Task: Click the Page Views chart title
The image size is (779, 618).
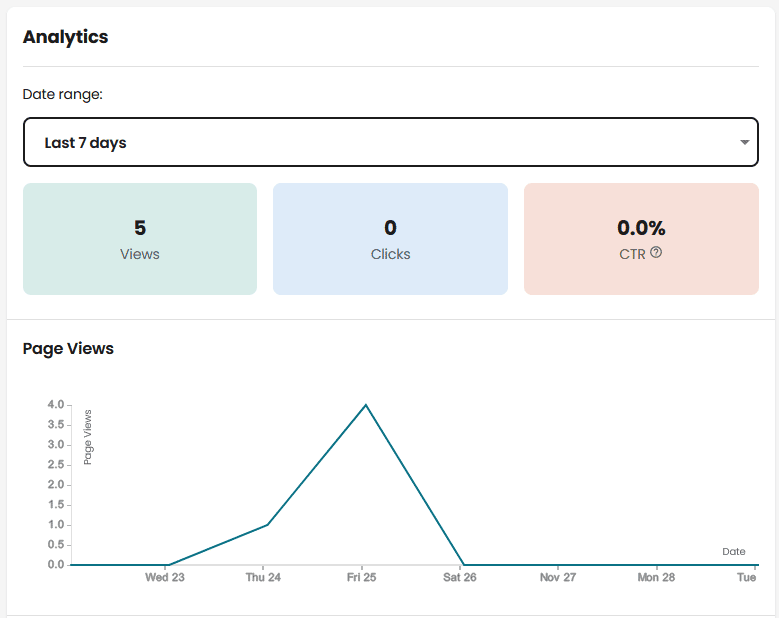Action: pyautogui.click(x=68, y=349)
